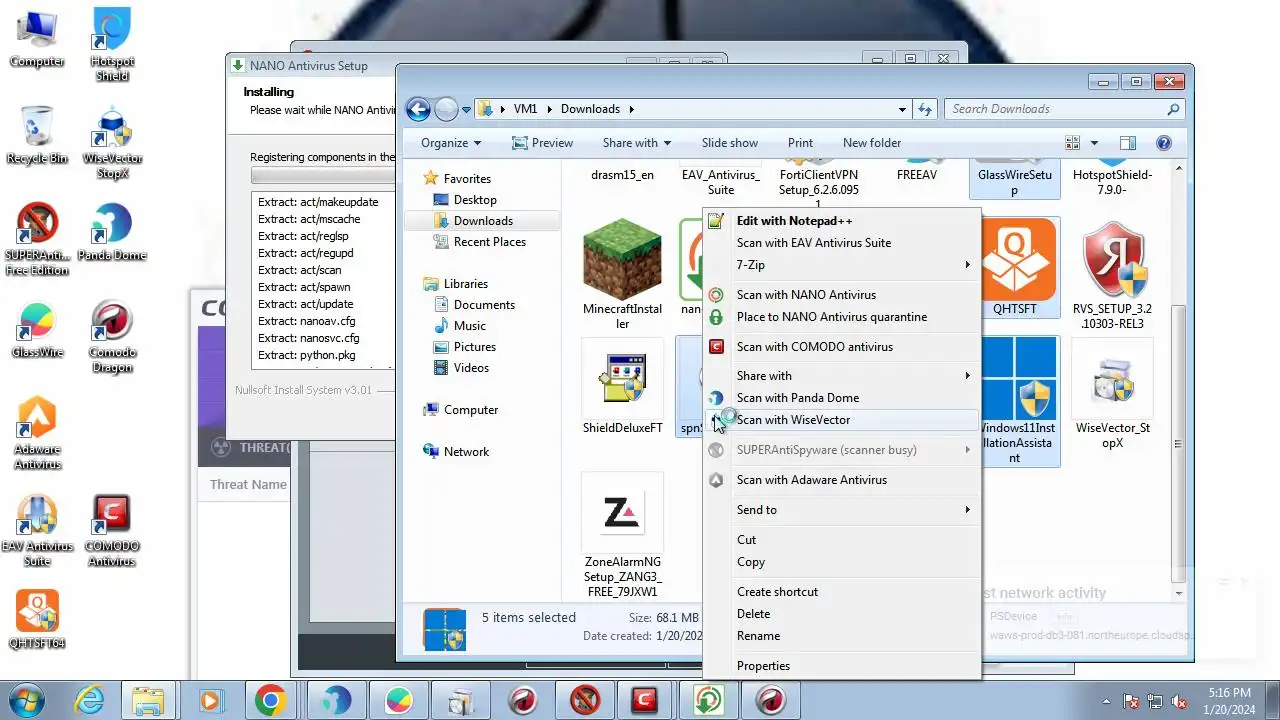Open the Share with toolbar dropdown

coord(637,143)
